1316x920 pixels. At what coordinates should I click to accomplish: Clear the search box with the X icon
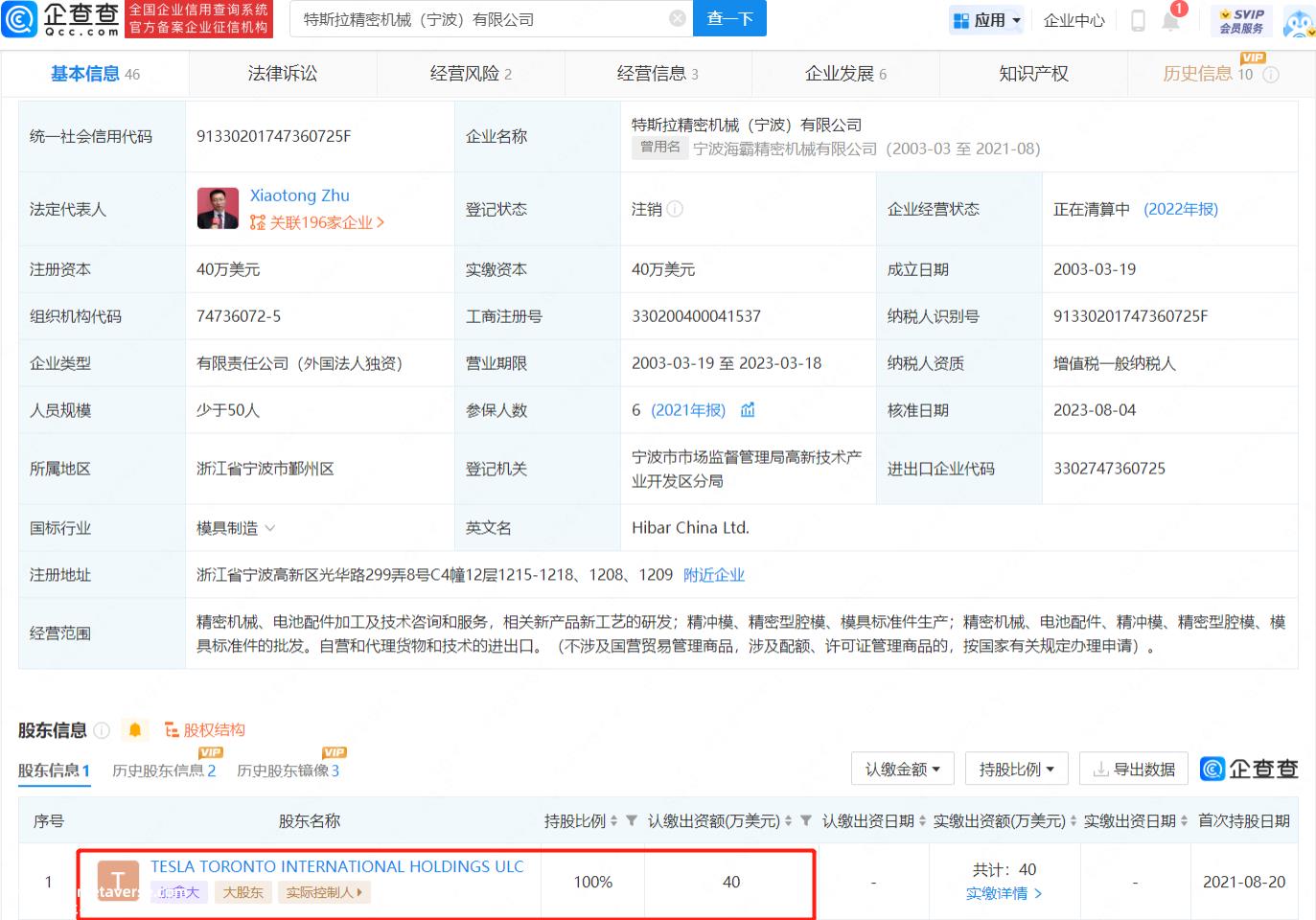point(678,18)
